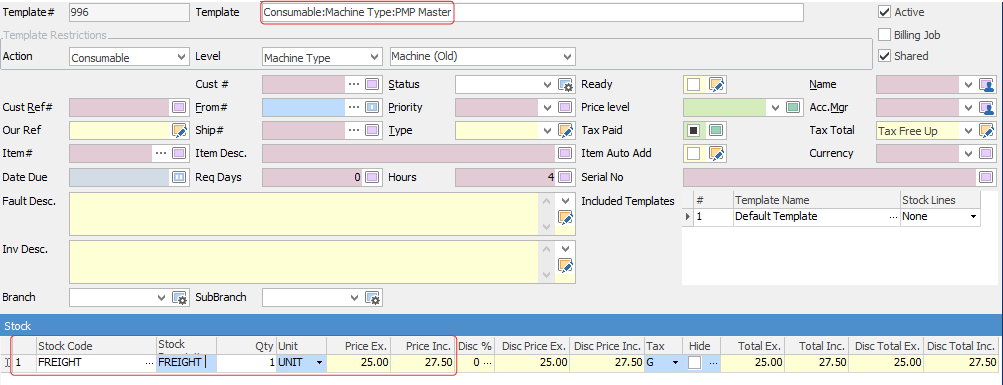Toggle the Tax Paid checkbox
Screen dimensions: 1003x385
[694, 130]
